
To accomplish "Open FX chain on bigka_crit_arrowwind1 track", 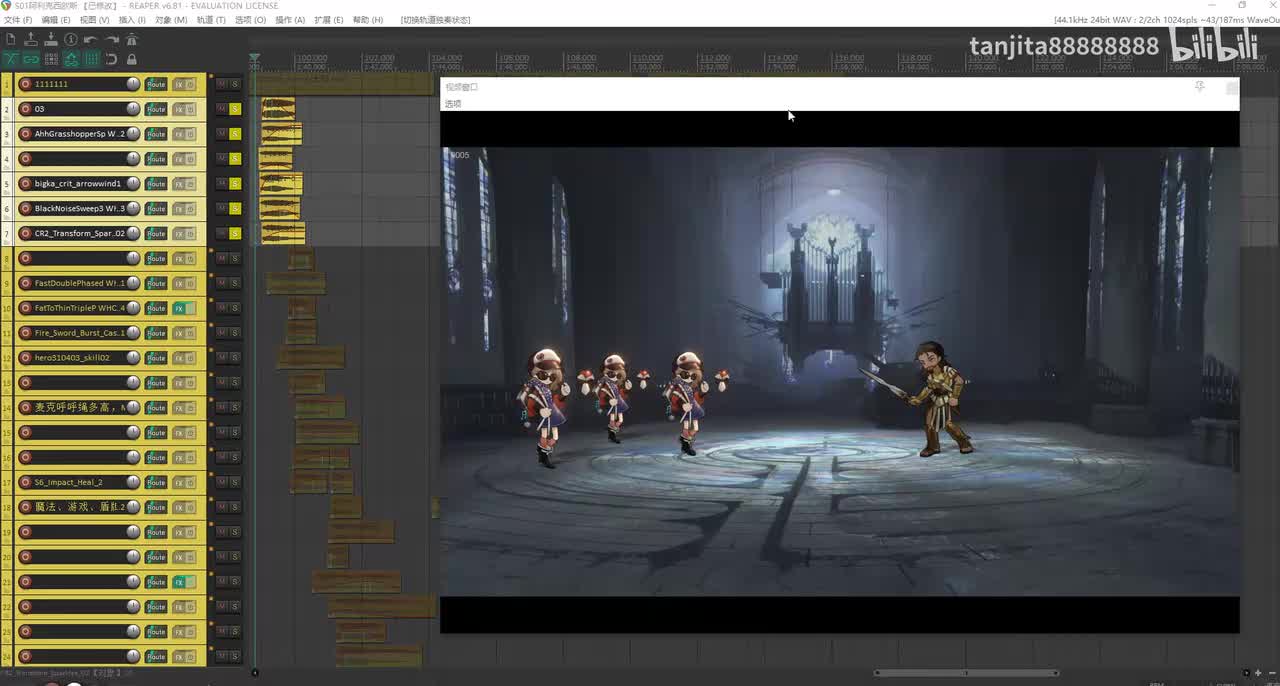I will (x=180, y=184).
